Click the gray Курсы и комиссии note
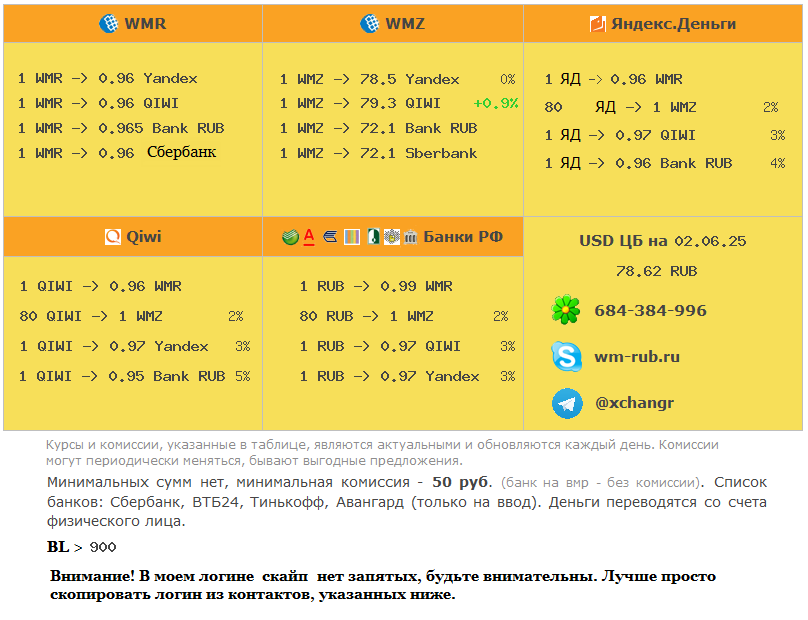Screen dimensions: 808x620 (x=382, y=453)
